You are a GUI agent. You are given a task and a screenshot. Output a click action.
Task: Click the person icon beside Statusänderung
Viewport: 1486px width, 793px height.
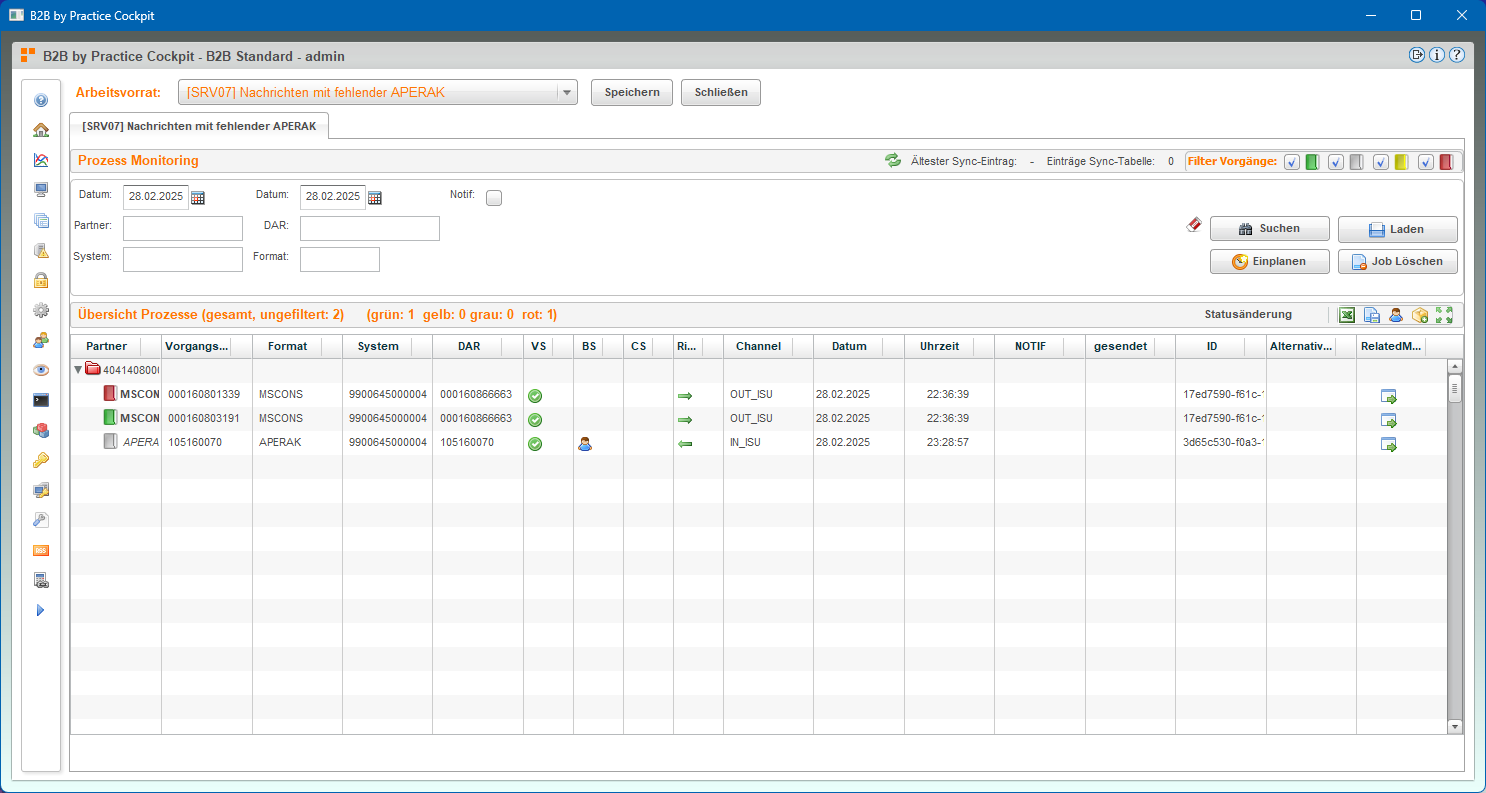pyautogui.click(x=1396, y=315)
